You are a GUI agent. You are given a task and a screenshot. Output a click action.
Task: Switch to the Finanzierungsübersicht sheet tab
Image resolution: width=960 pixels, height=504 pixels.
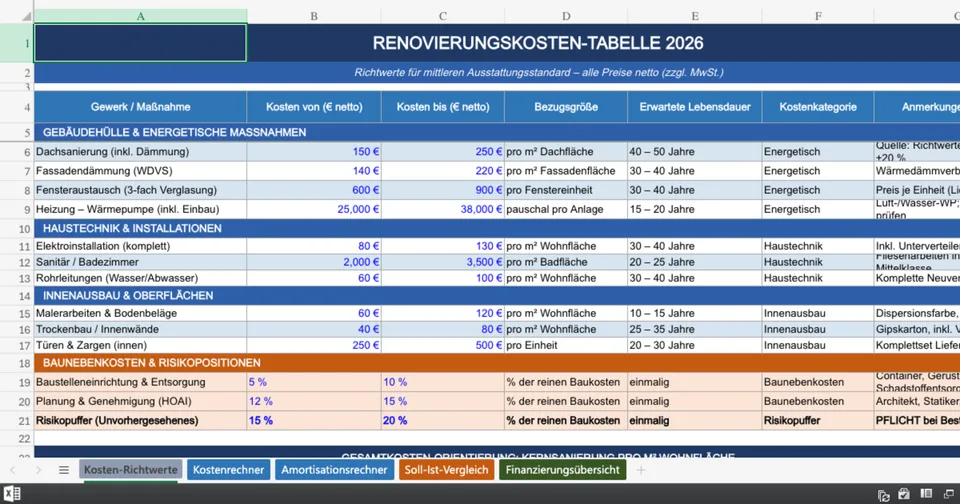pos(563,470)
